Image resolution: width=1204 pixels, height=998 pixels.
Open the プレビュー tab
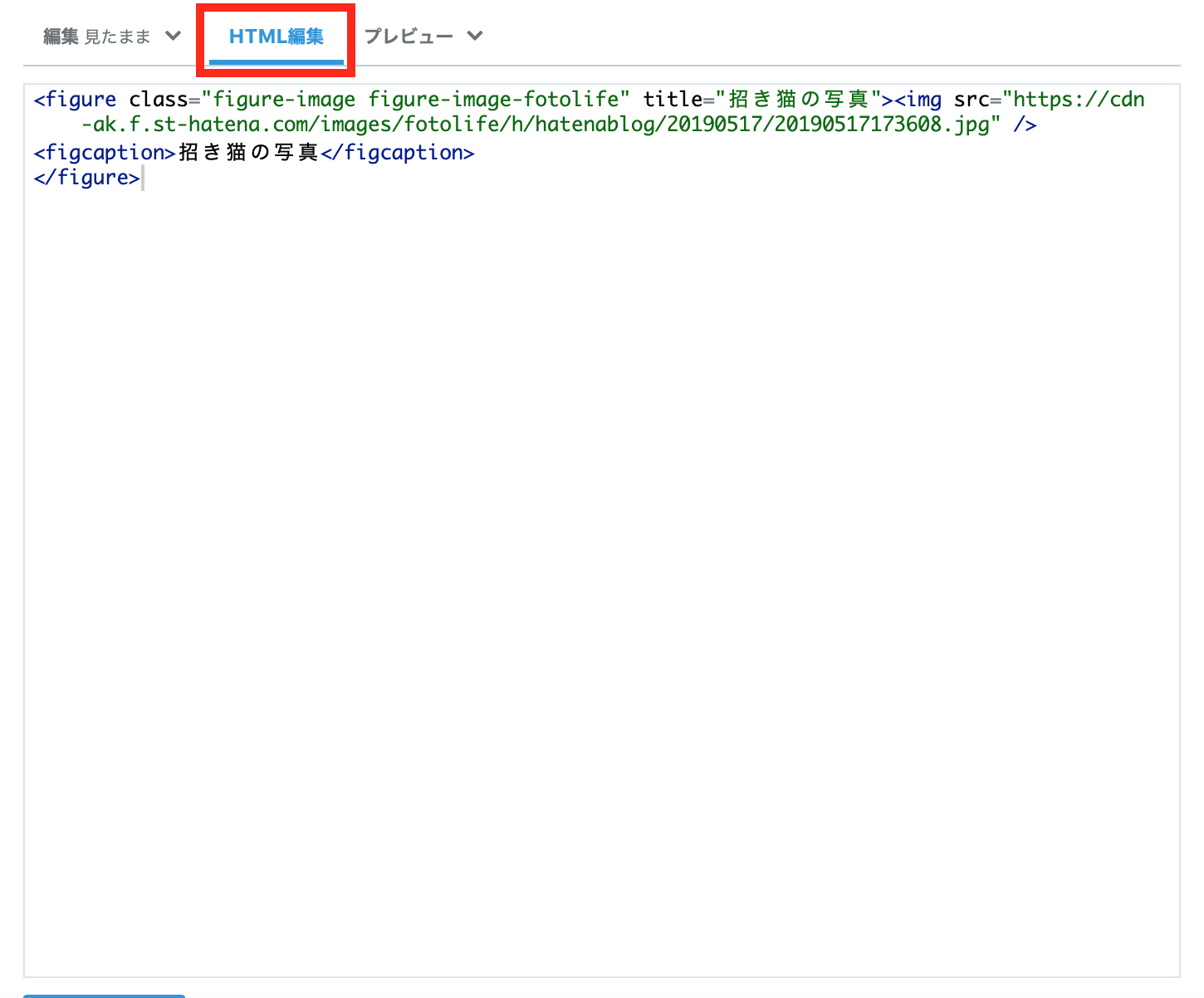click(x=409, y=37)
